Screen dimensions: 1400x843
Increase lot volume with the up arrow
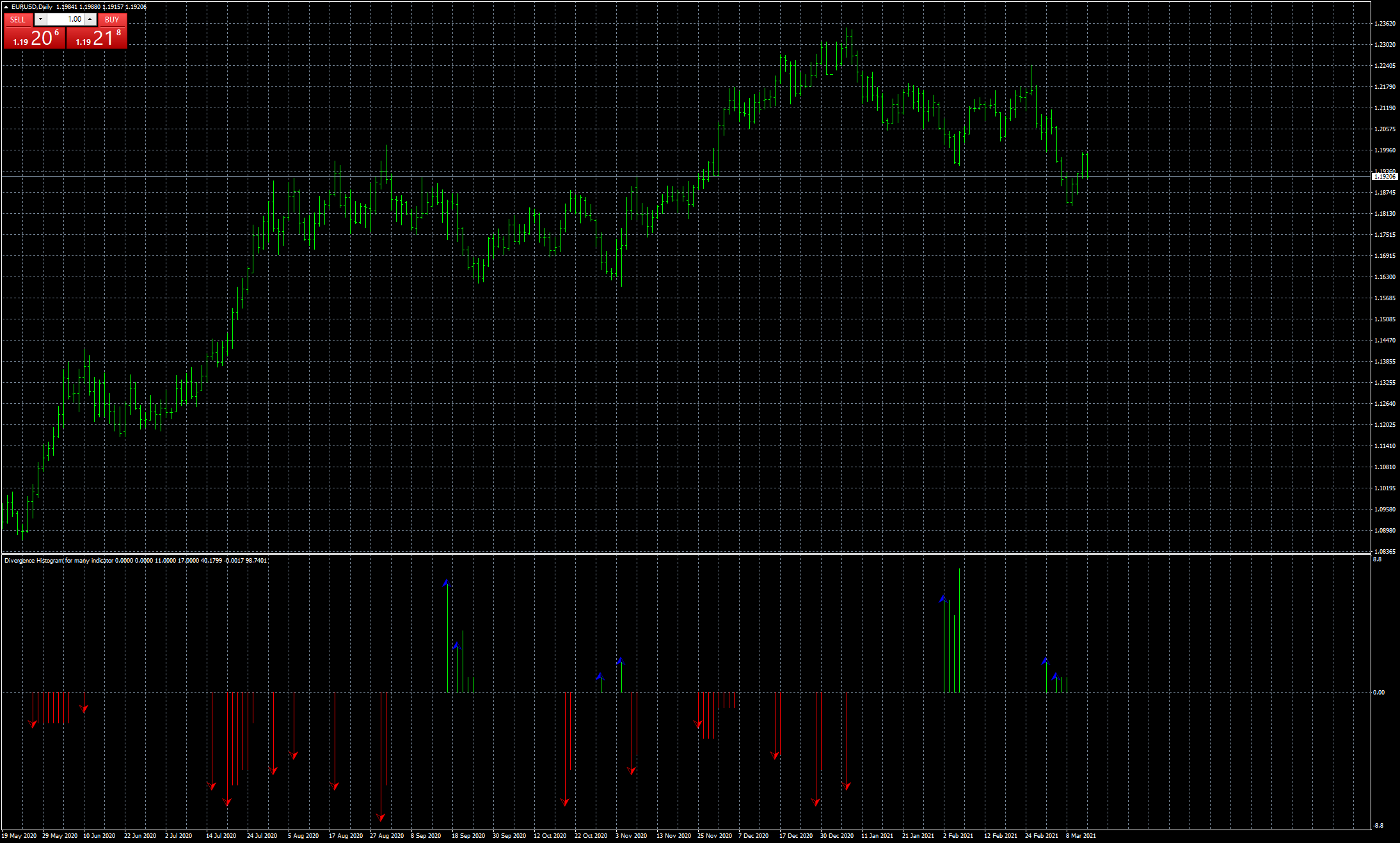(x=90, y=19)
